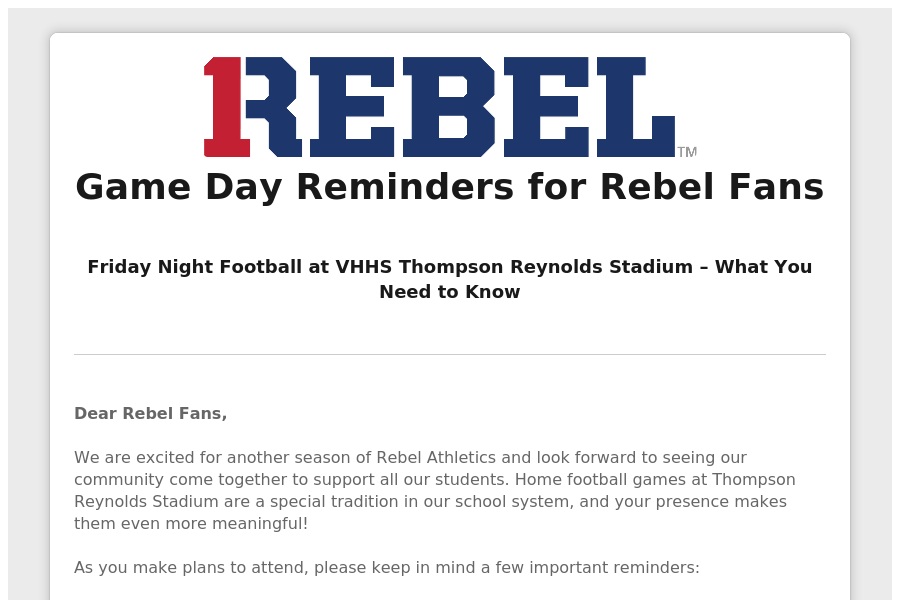Click the As you make plans sentence
The height and width of the screenshot is (600, 900).
point(387,568)
